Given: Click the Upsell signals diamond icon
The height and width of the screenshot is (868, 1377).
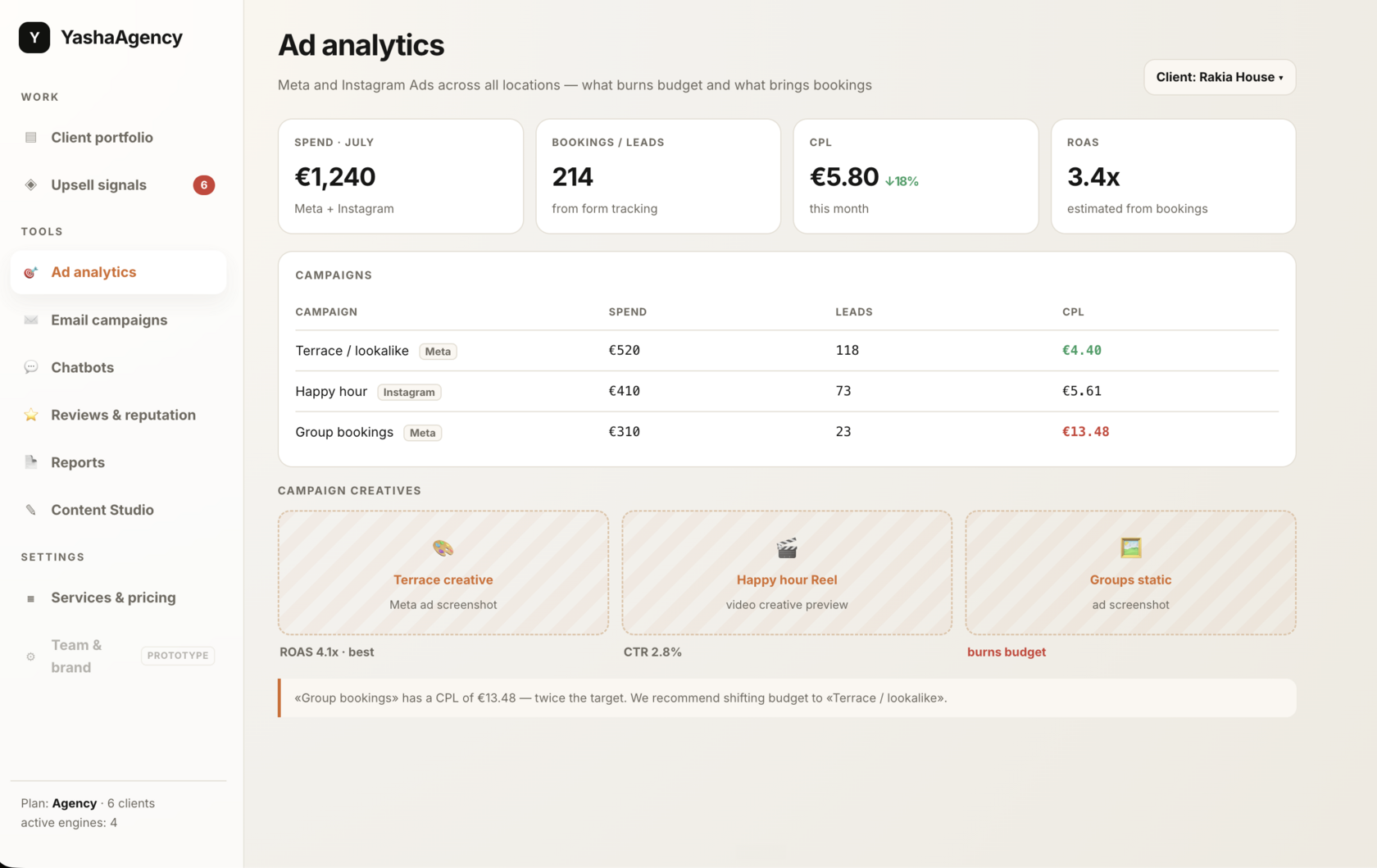Looking at the screenshot, I should pos(31,185).
